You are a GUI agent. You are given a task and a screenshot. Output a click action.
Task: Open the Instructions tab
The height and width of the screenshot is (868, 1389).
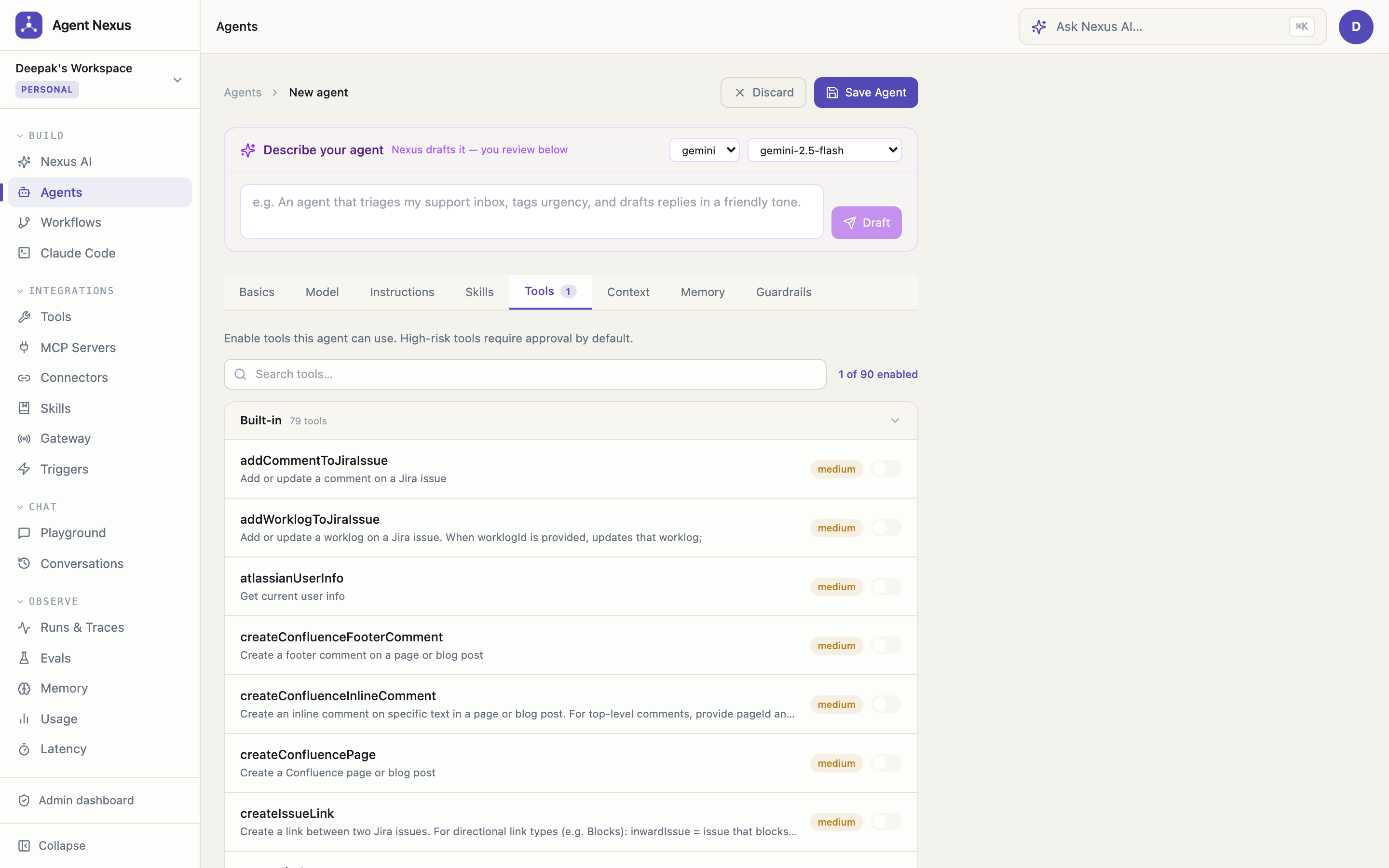click(x=402, y=292)
